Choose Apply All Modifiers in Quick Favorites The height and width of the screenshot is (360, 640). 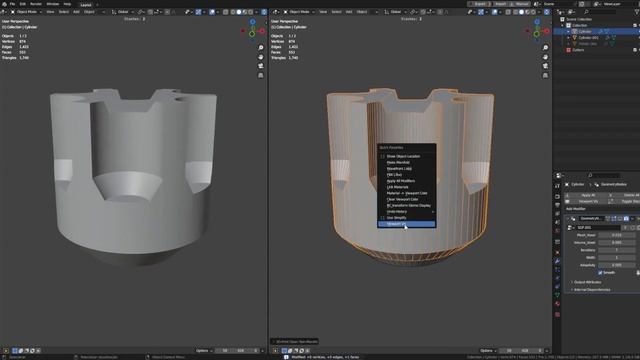point(401,181)
